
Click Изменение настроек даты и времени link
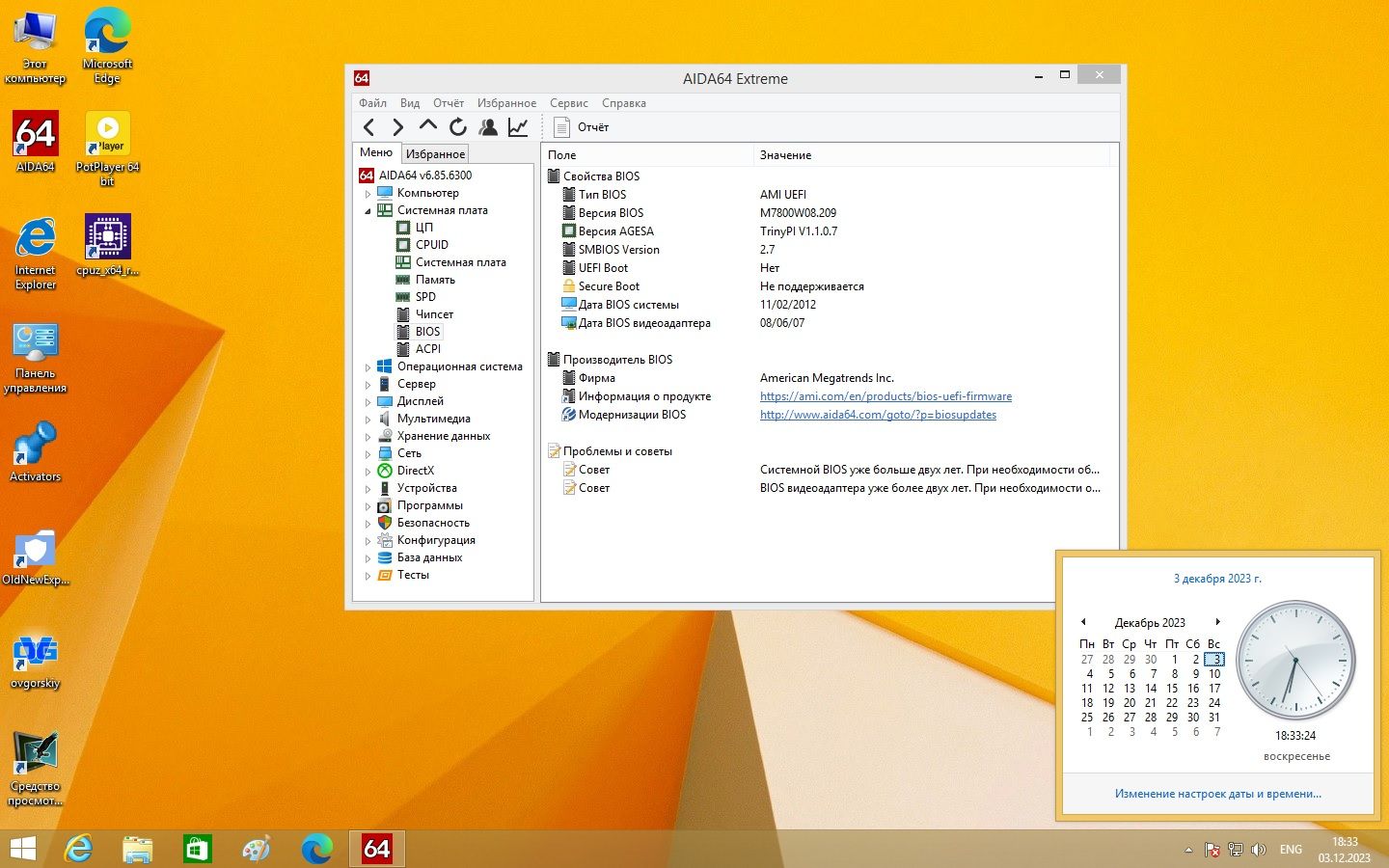[1217, 794]
